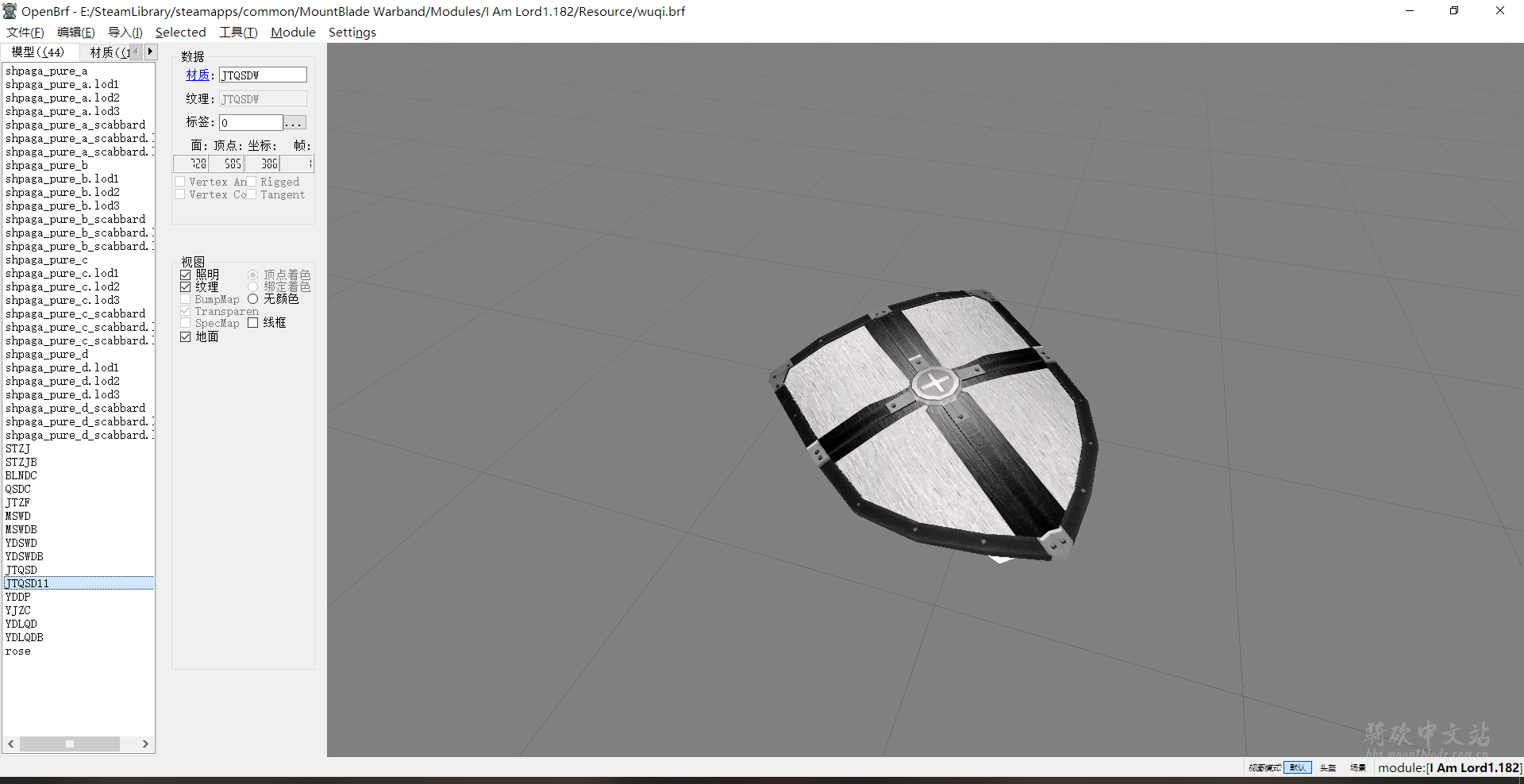
Task: Select the 无颜色 radio option
Action: click(253, 299)
